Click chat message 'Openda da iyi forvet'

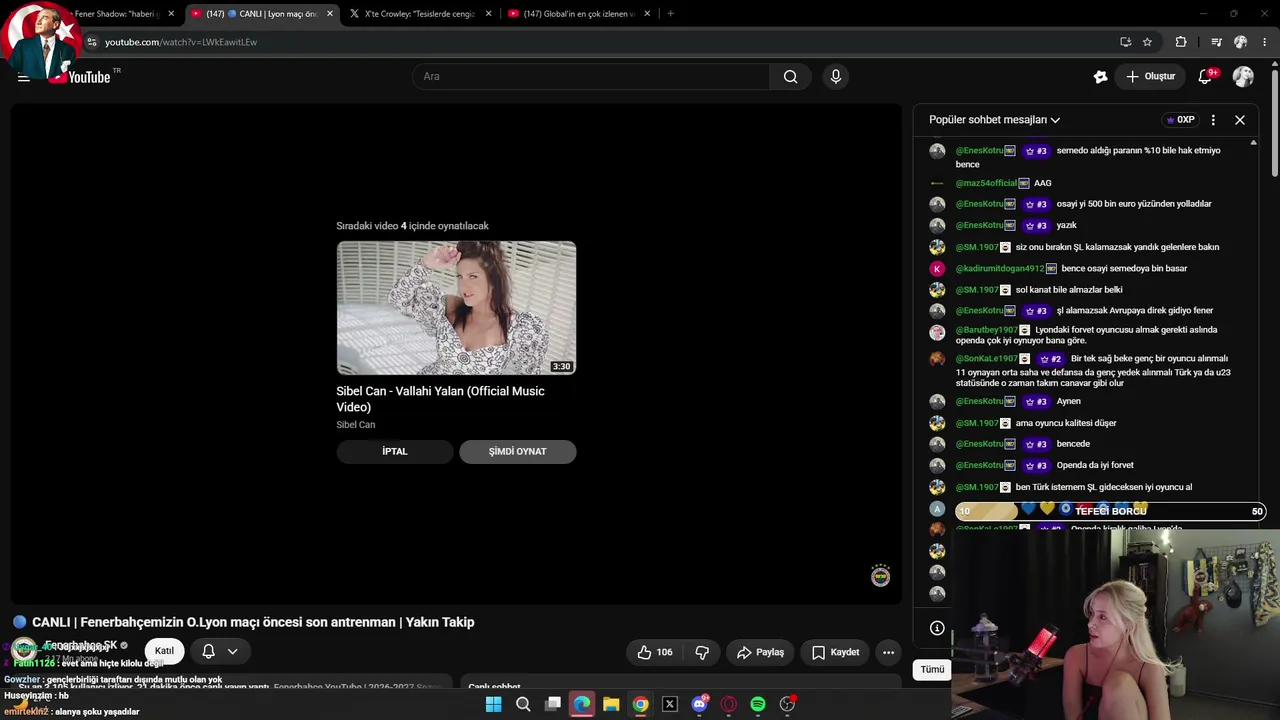(x=1095, y=465)
